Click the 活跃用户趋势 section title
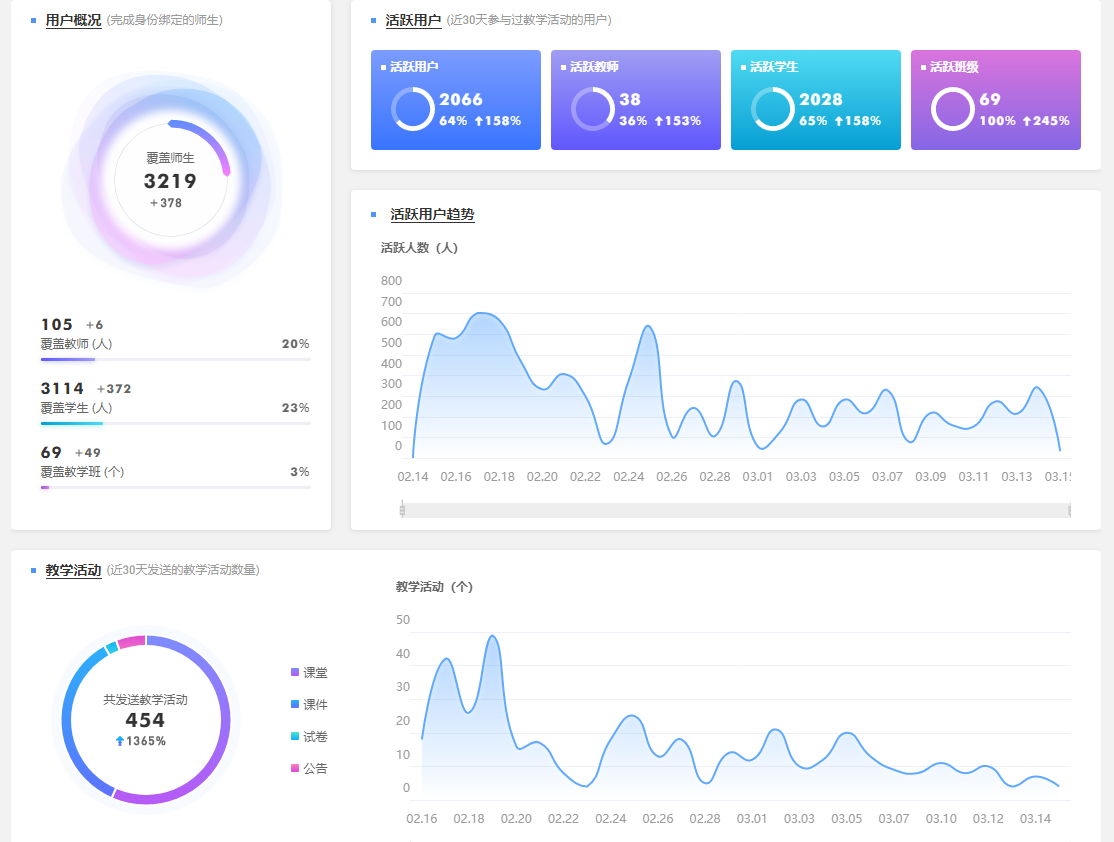Screen dimensions: 1114x842 (432, 215)
